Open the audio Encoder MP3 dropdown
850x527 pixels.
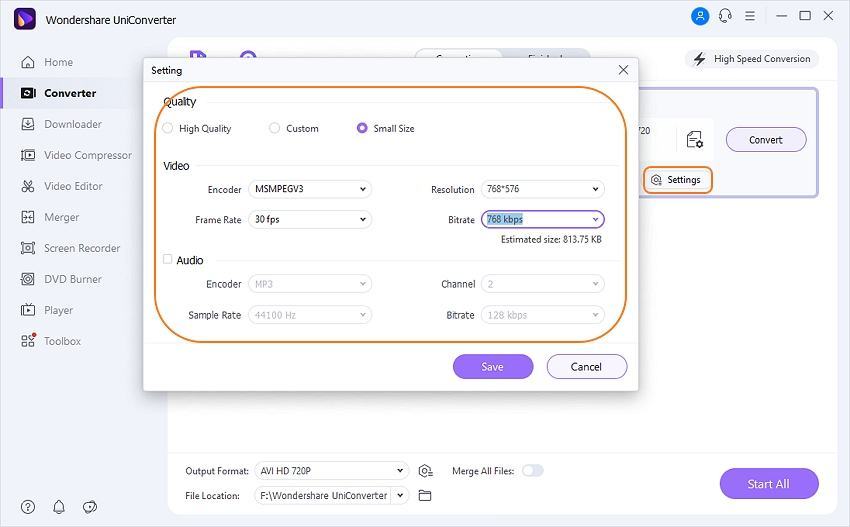click(310, 284)
